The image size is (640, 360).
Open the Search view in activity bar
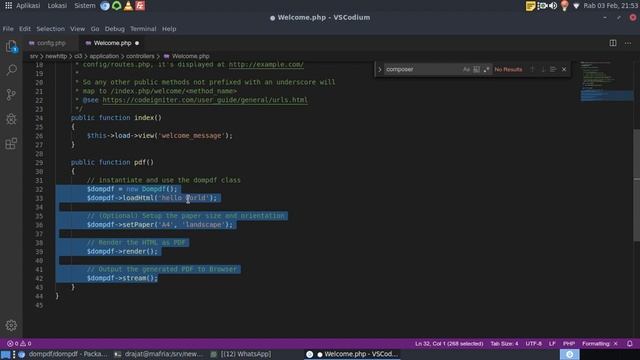(11, 70)
